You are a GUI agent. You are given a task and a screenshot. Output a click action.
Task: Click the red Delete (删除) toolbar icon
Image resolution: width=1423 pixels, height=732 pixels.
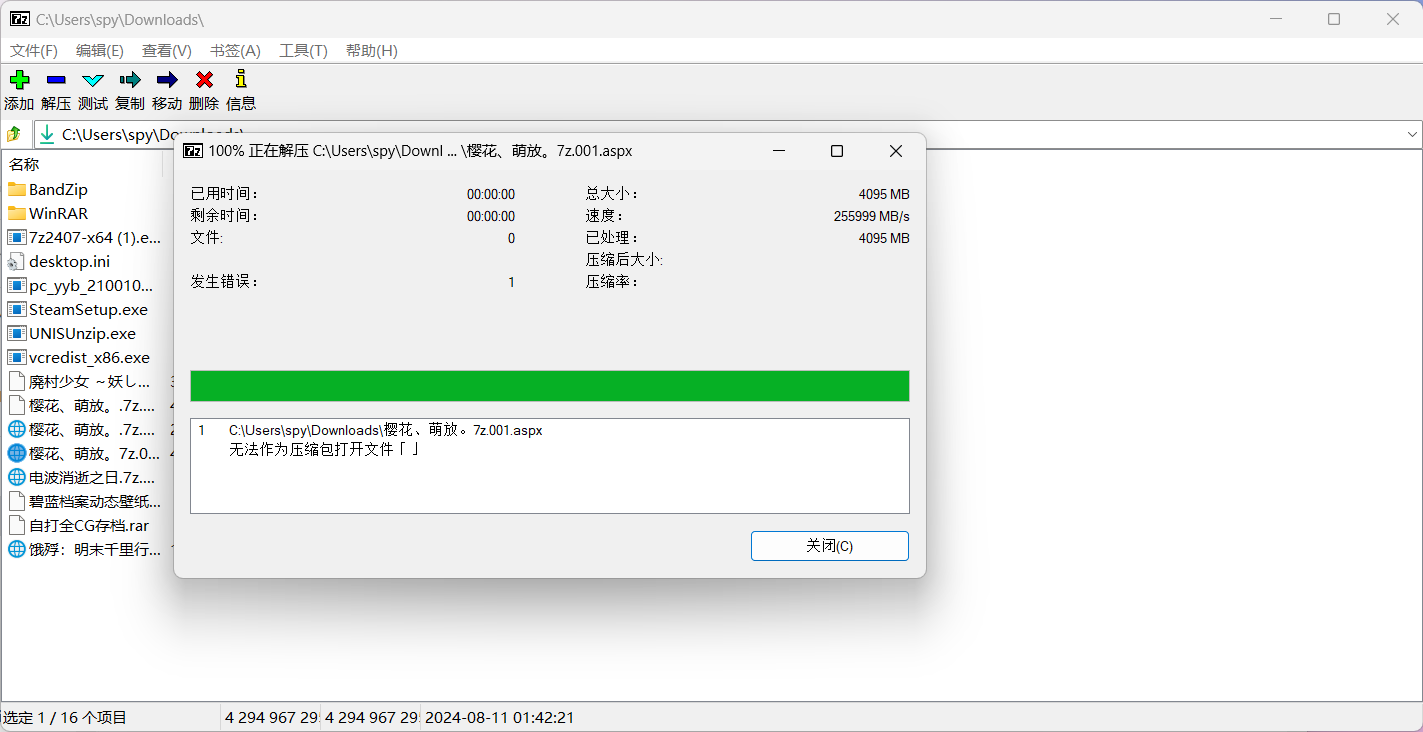click(x=204, y=80)
